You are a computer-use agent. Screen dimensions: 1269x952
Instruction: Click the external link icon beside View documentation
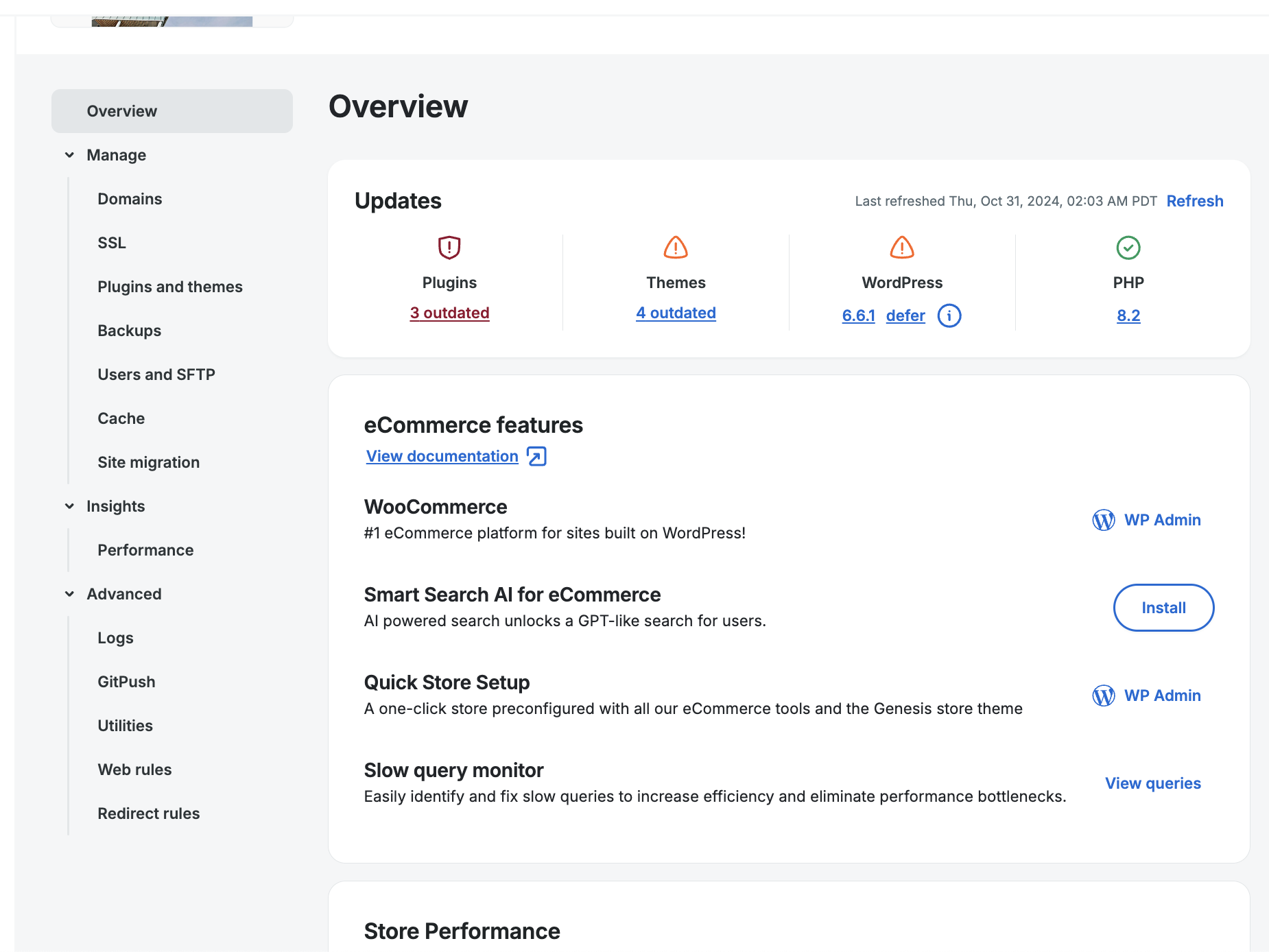537,455
